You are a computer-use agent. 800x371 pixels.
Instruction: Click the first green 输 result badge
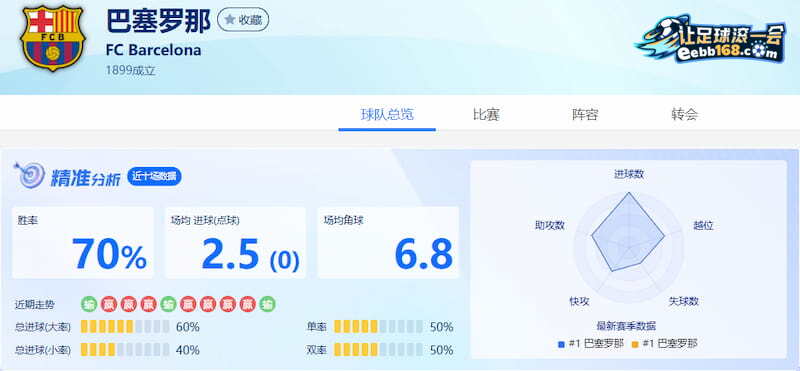point(89,305)
